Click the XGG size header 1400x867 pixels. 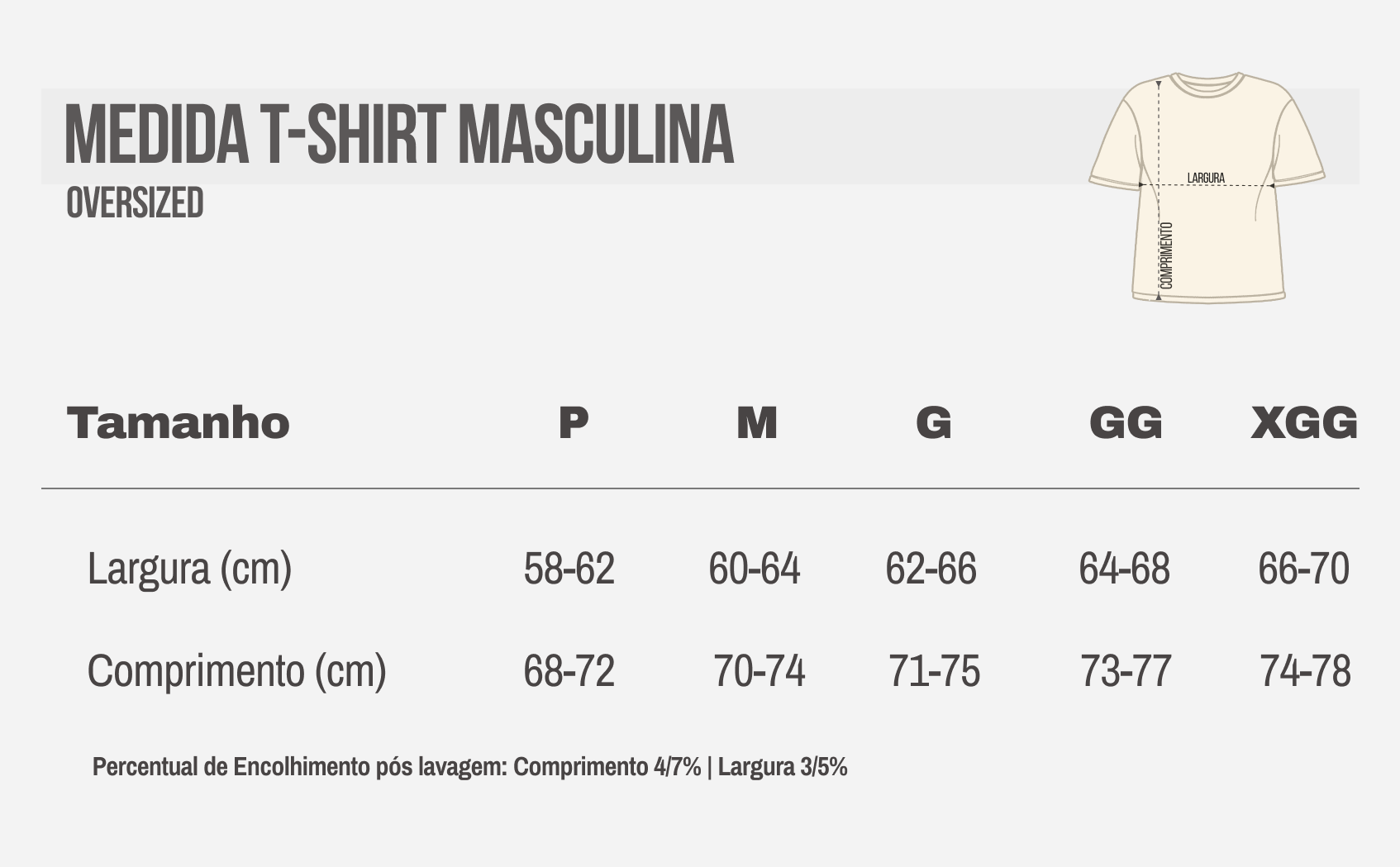[x=1304, y=423]
